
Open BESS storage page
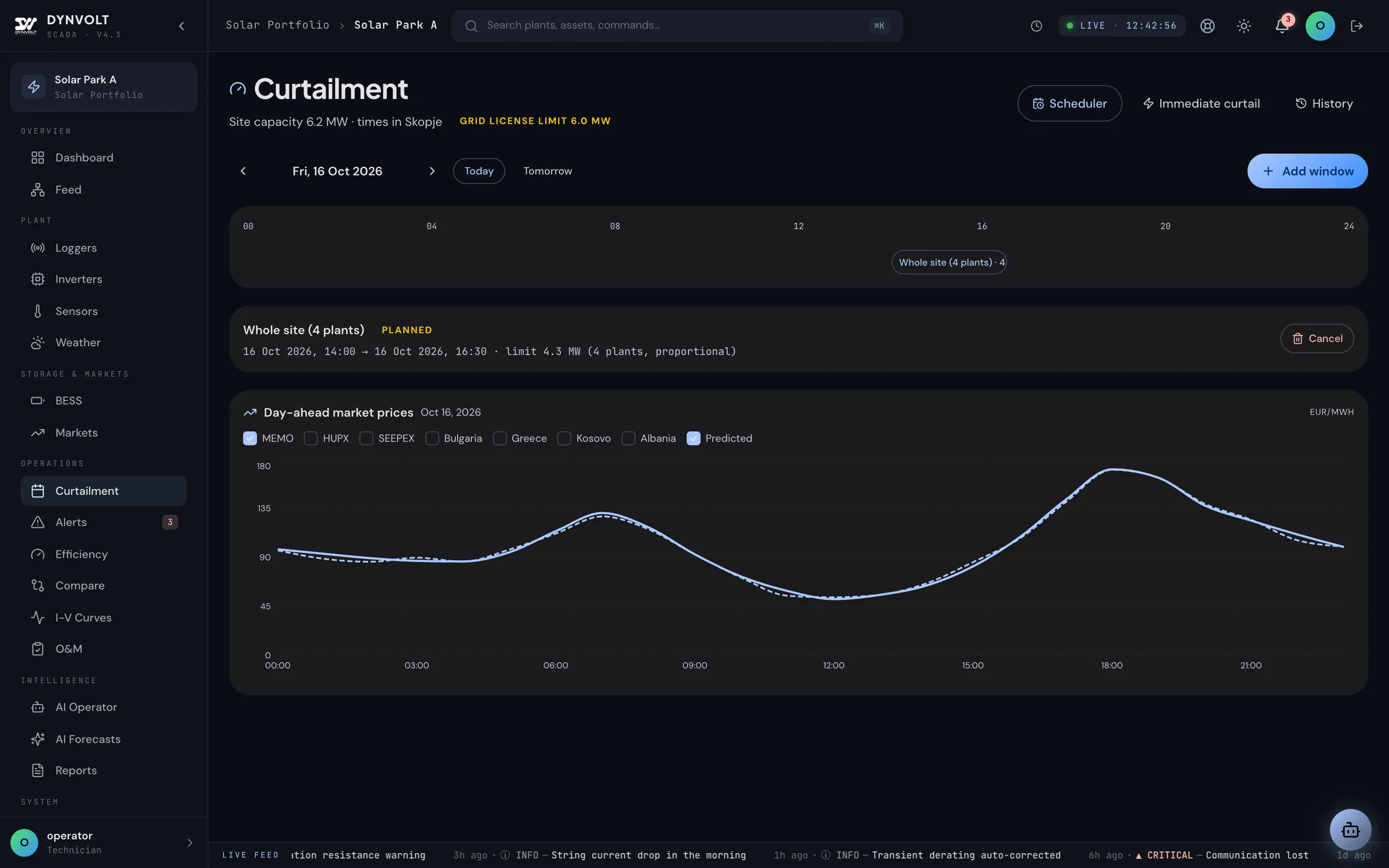point(104,400)
